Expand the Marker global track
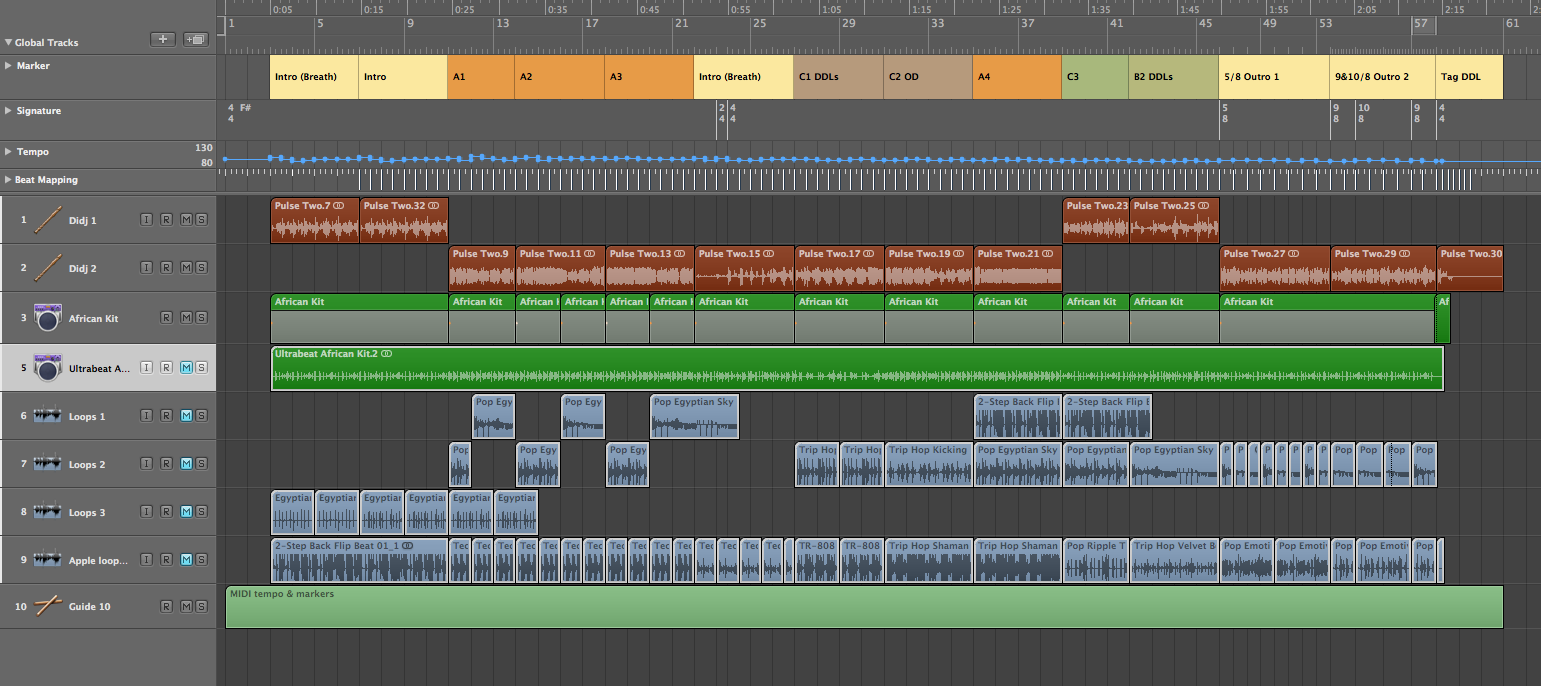 click(x=8, y=65)
